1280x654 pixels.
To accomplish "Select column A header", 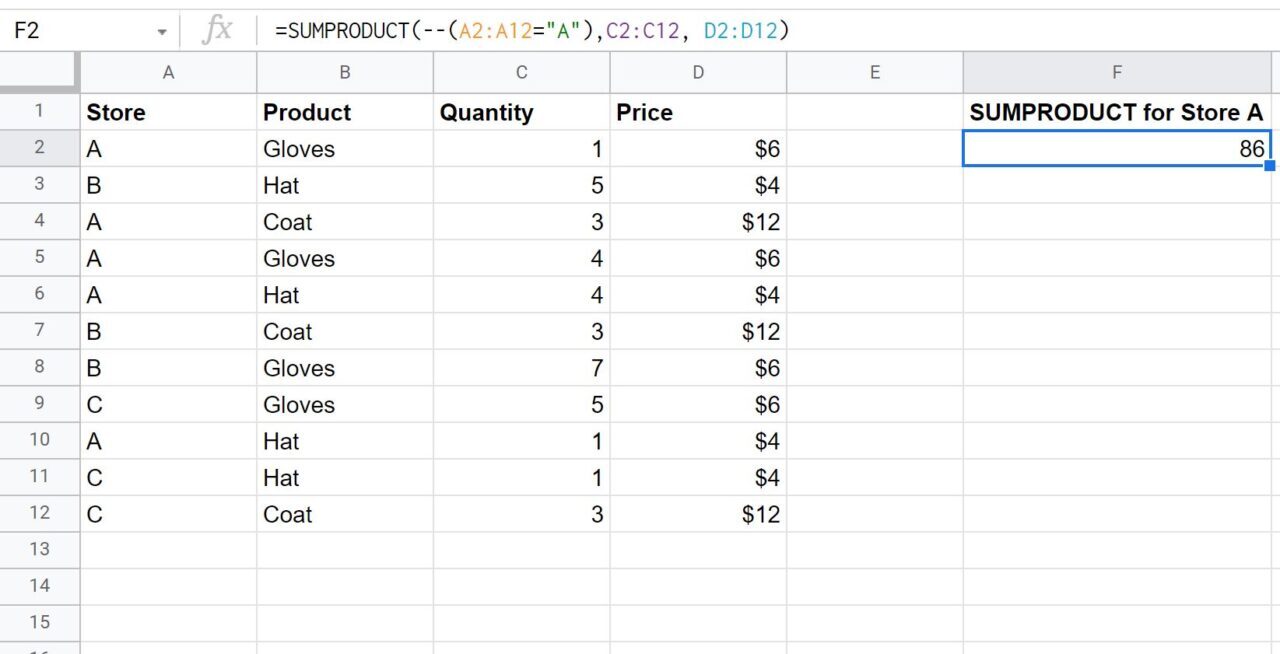I will 168,72.
